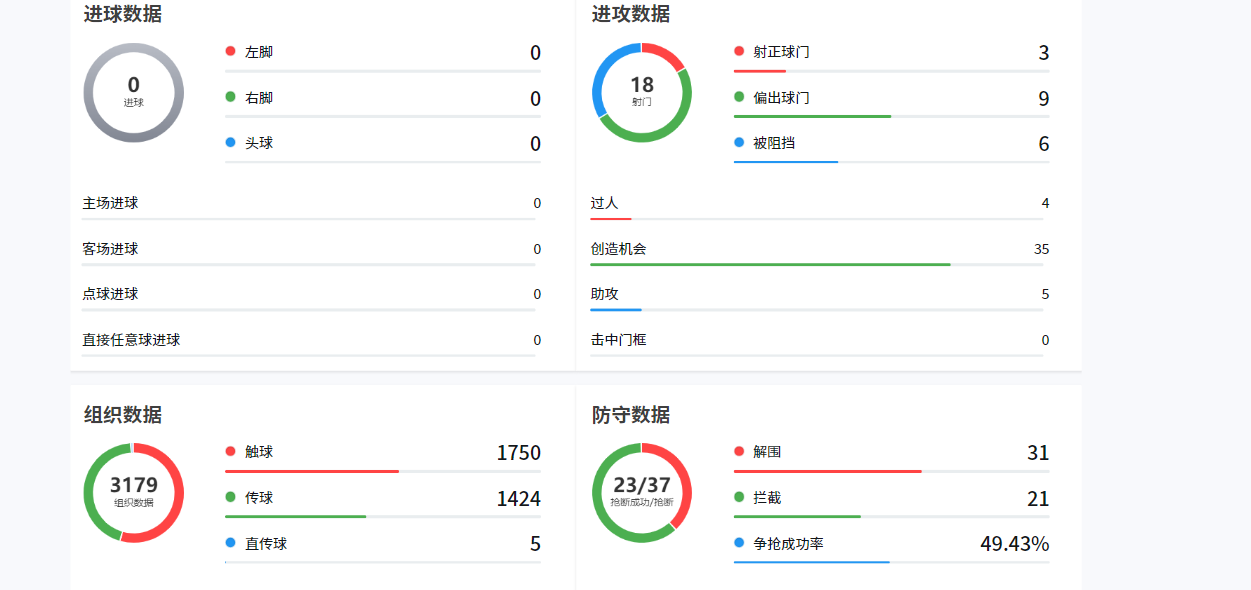
Task: Toggle the 拦截 legend marker
Action: coord(738,497)
